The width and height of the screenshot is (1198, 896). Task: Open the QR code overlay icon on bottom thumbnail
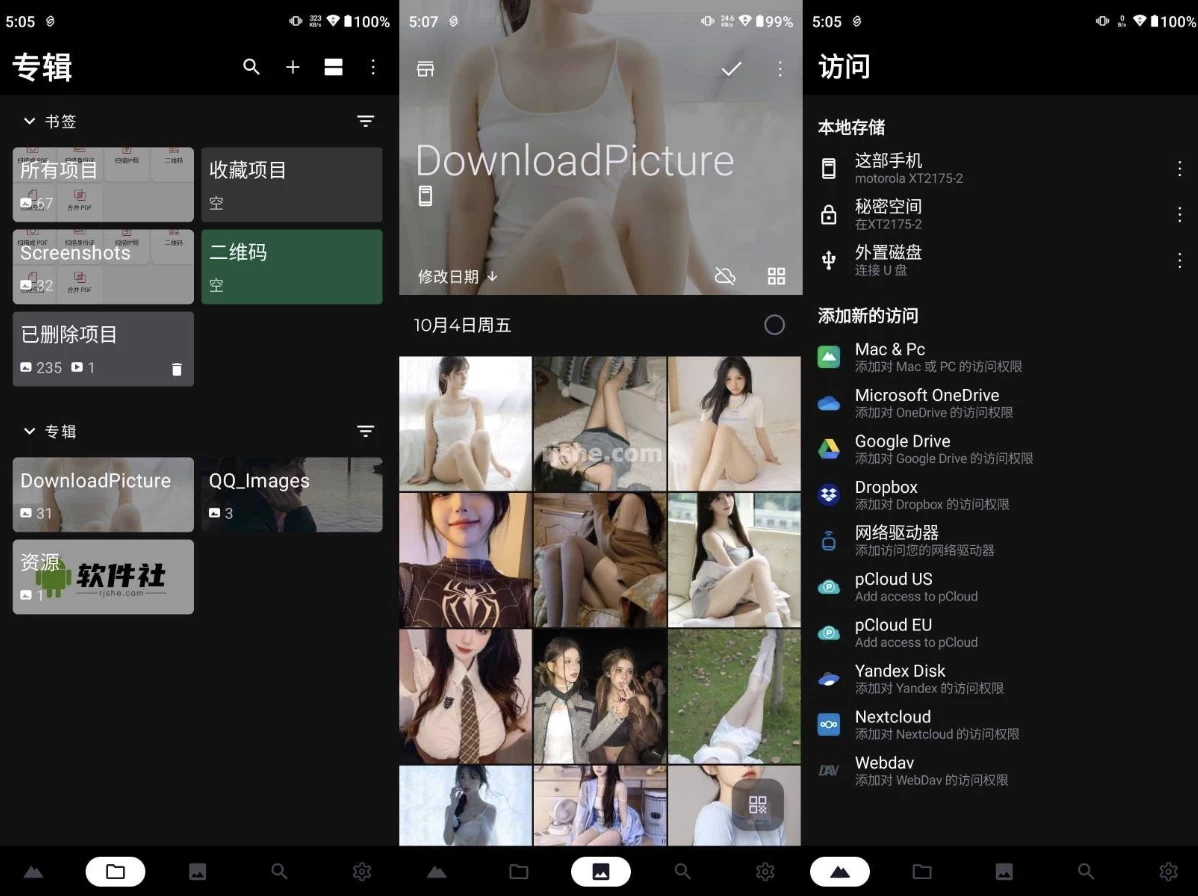(758, 805)
